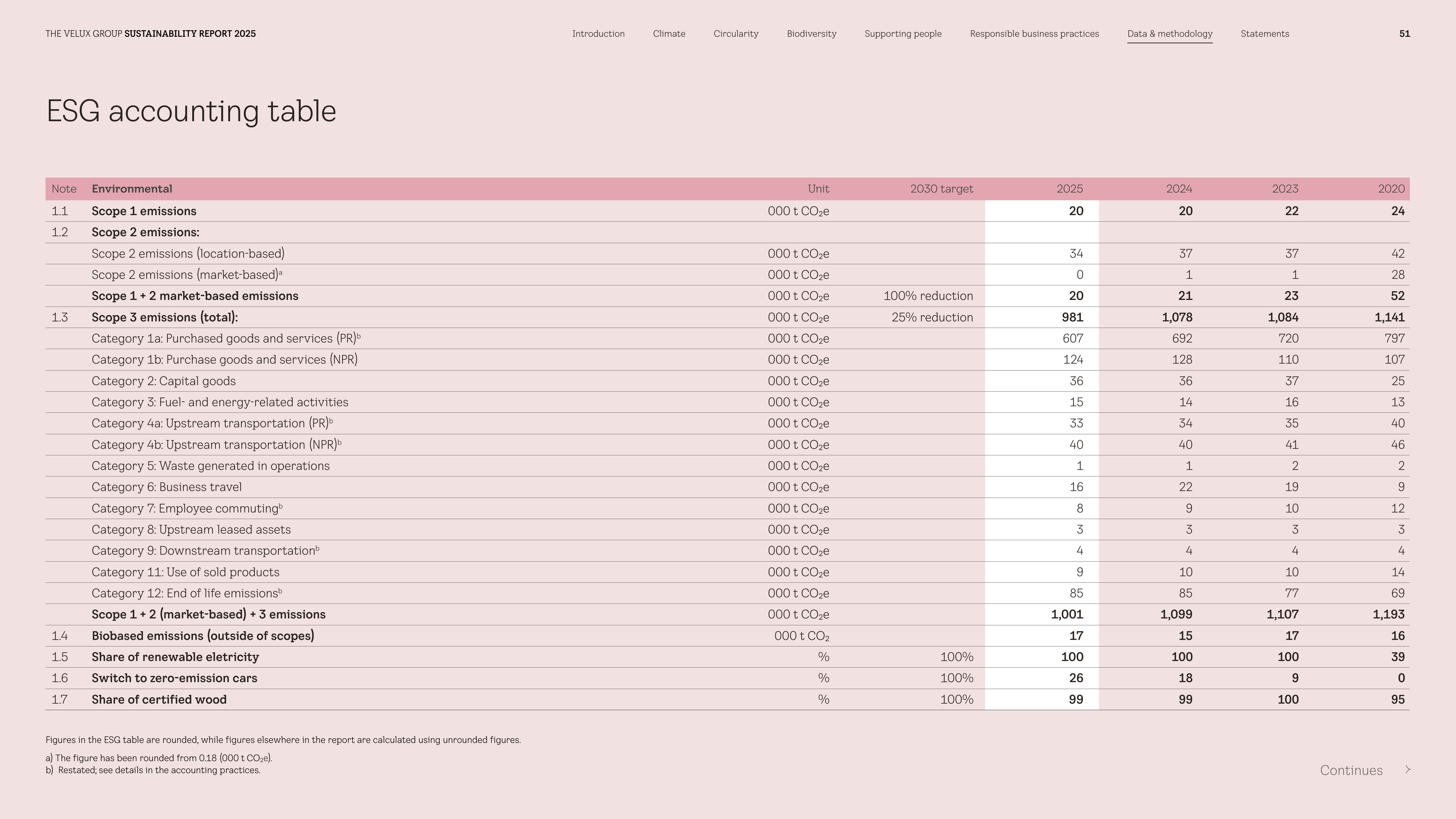The height and width of the screenshot is (819, 1456).
Task: Select Category 7: Employee commuting label
Action: click(x=187, y=509)
